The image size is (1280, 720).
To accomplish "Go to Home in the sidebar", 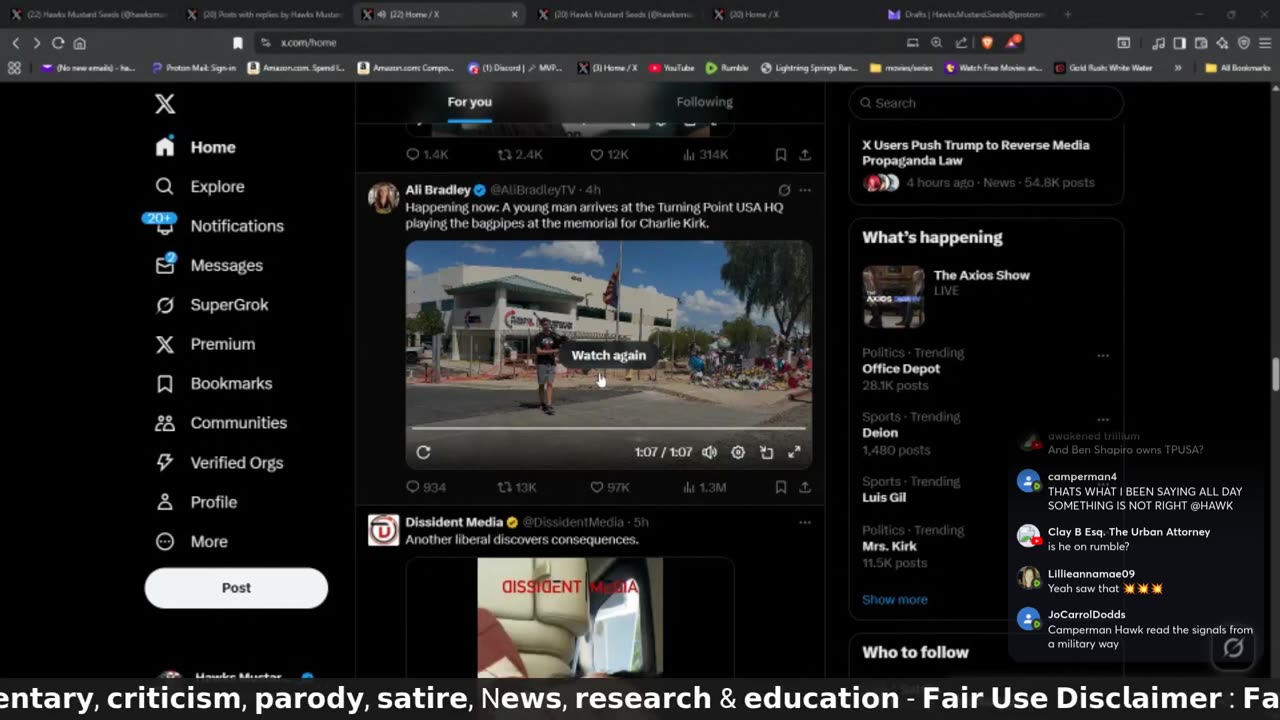I will click(196, 147).
